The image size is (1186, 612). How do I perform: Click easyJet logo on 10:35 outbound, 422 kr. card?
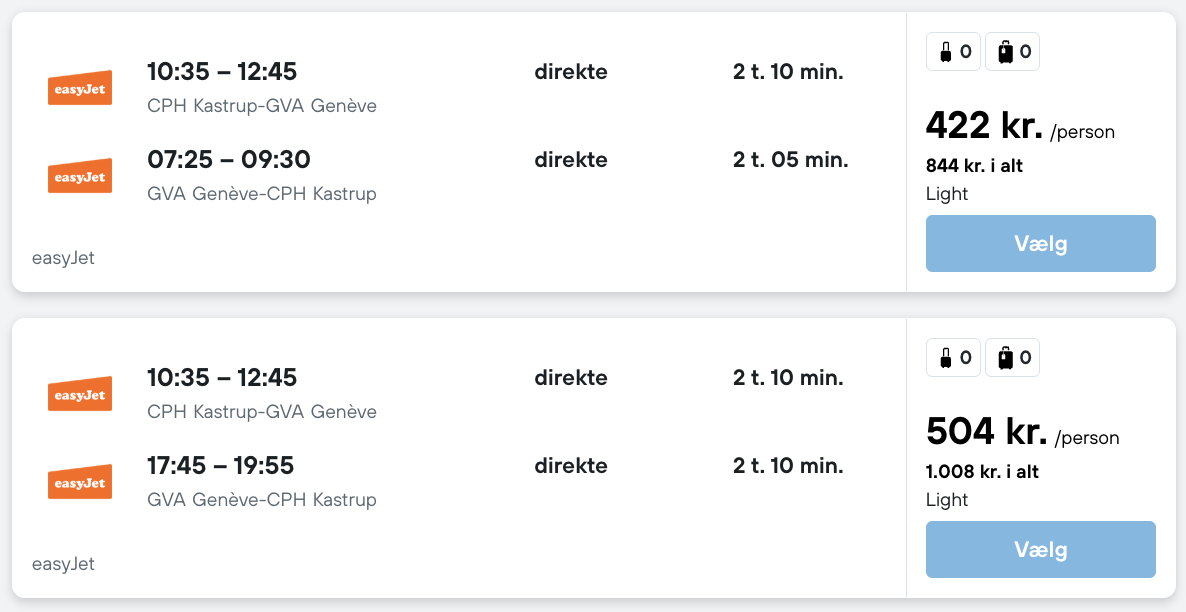pyautogui.click(x=80, y=88)
